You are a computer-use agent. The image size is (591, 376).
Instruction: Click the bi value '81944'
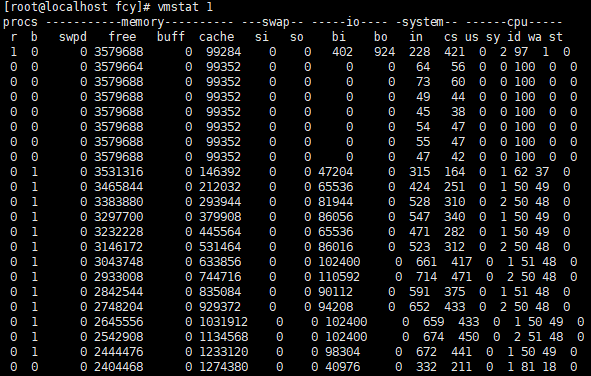point(335,202)
